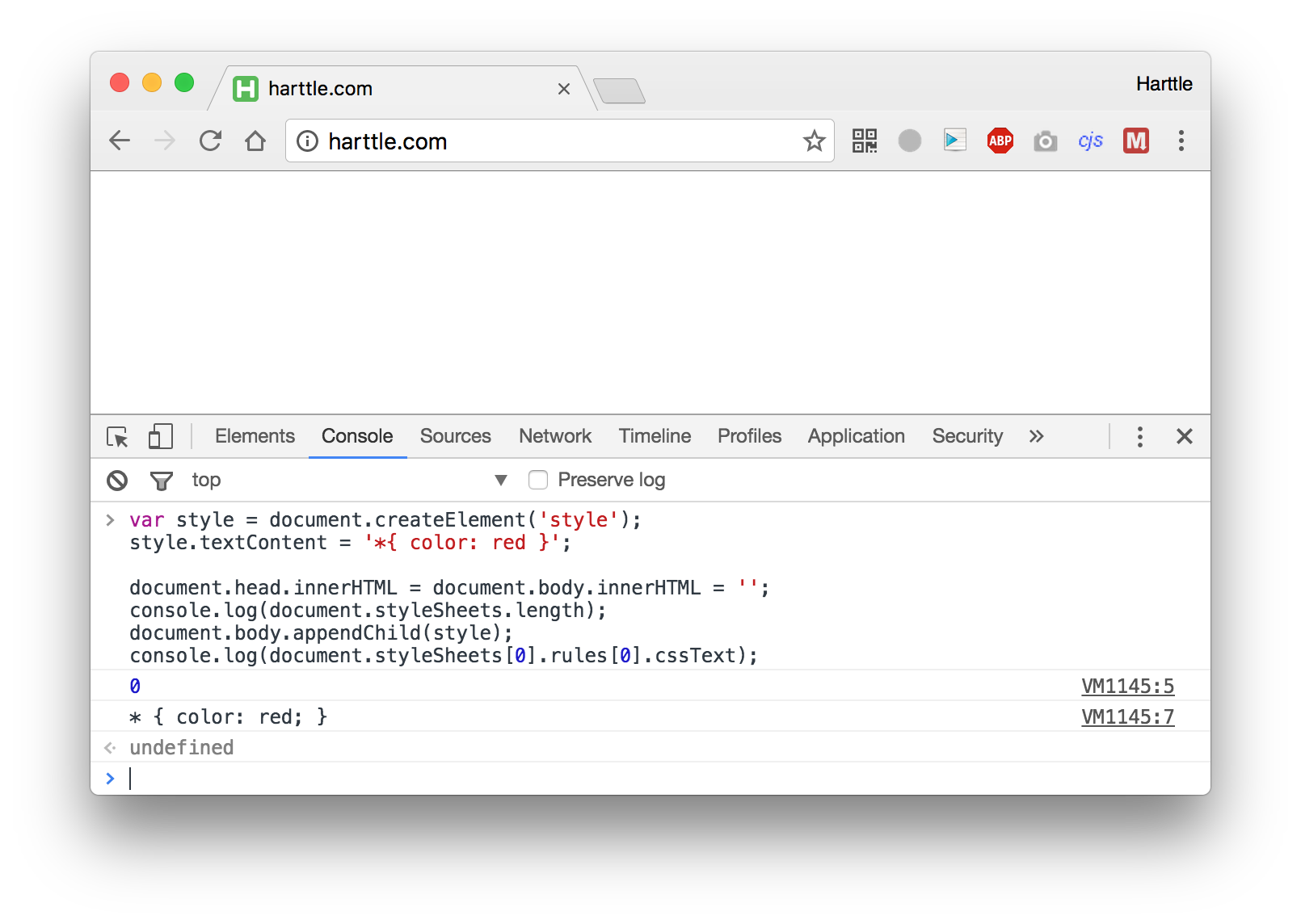Bookmark the page with the star icon
1301x924 pixels.
point(814,141)
